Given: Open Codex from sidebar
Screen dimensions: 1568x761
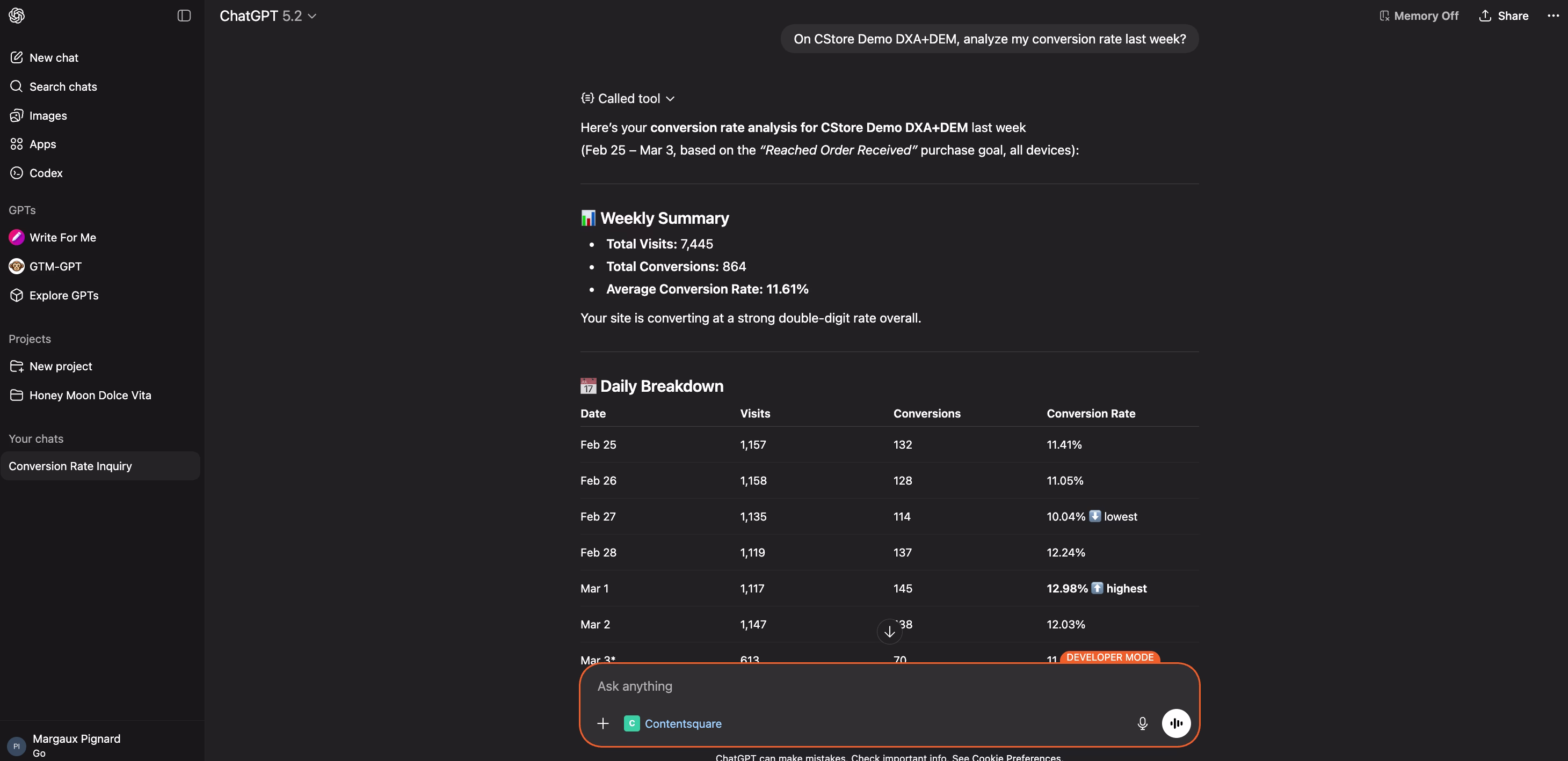Looking at the screenshot, I should point(46,173).
